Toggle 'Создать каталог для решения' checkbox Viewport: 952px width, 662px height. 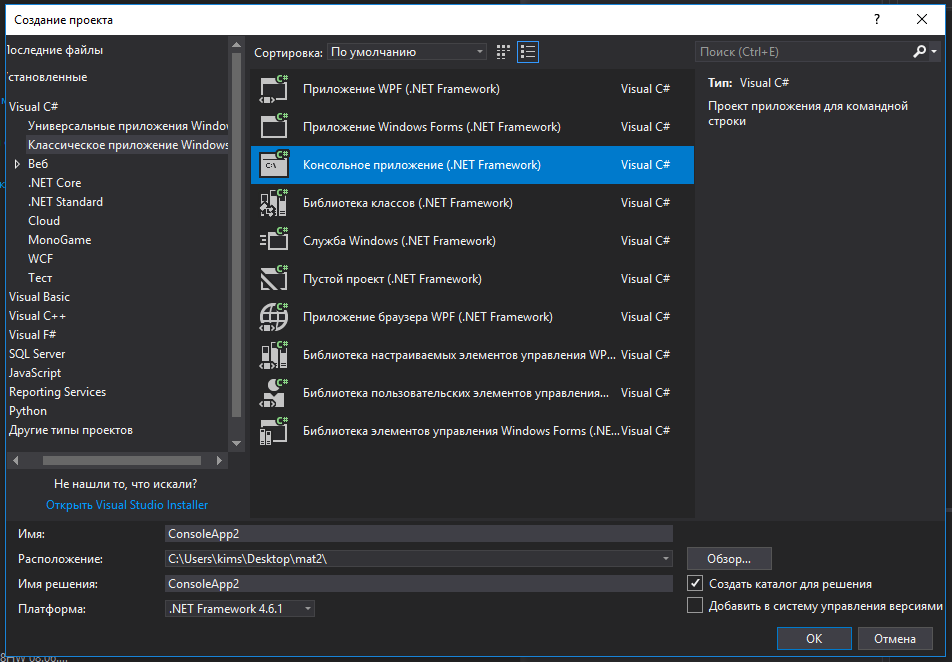tap(695, 583)
